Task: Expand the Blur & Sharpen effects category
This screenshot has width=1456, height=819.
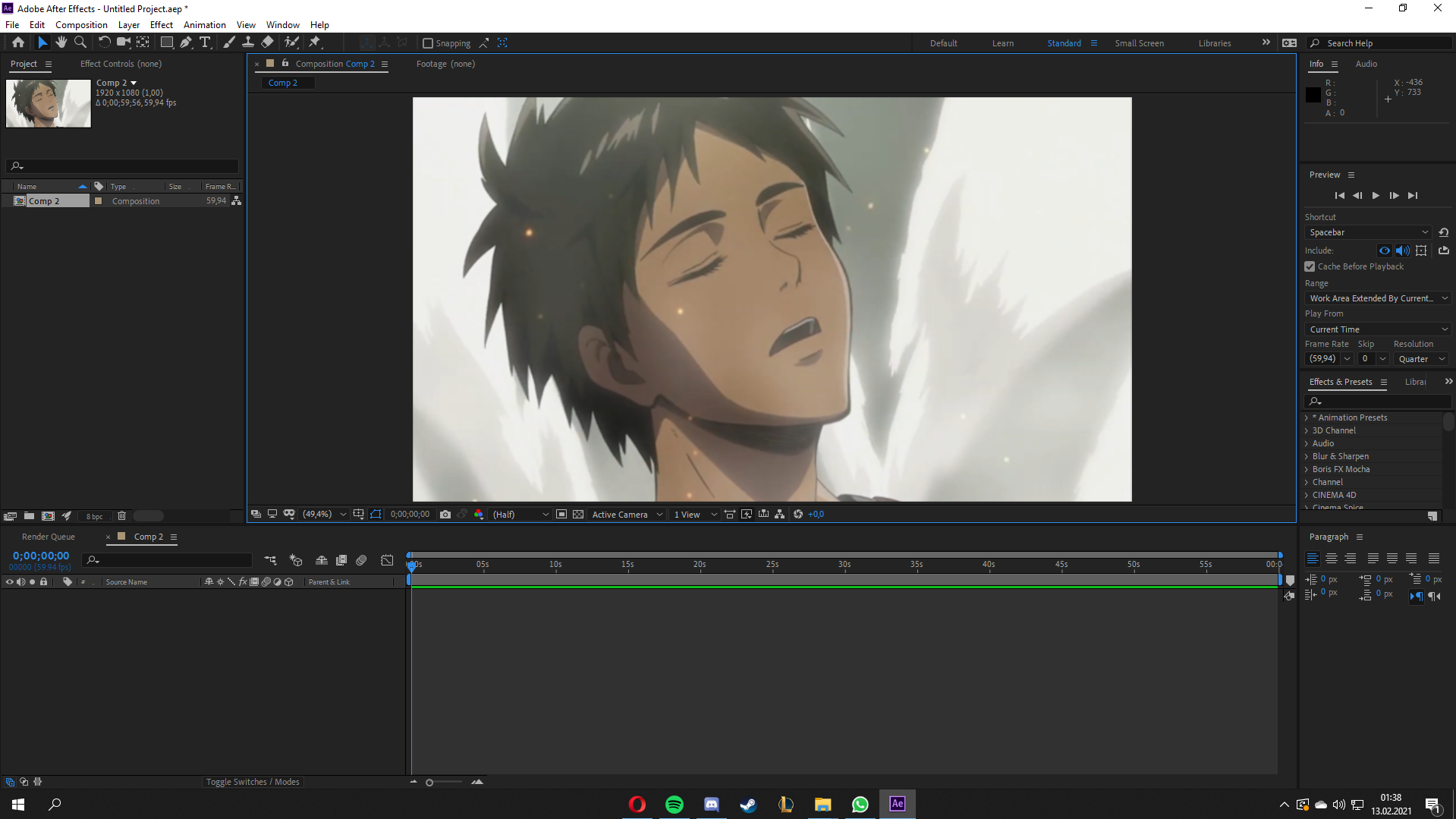Action: coord(1307,456)
